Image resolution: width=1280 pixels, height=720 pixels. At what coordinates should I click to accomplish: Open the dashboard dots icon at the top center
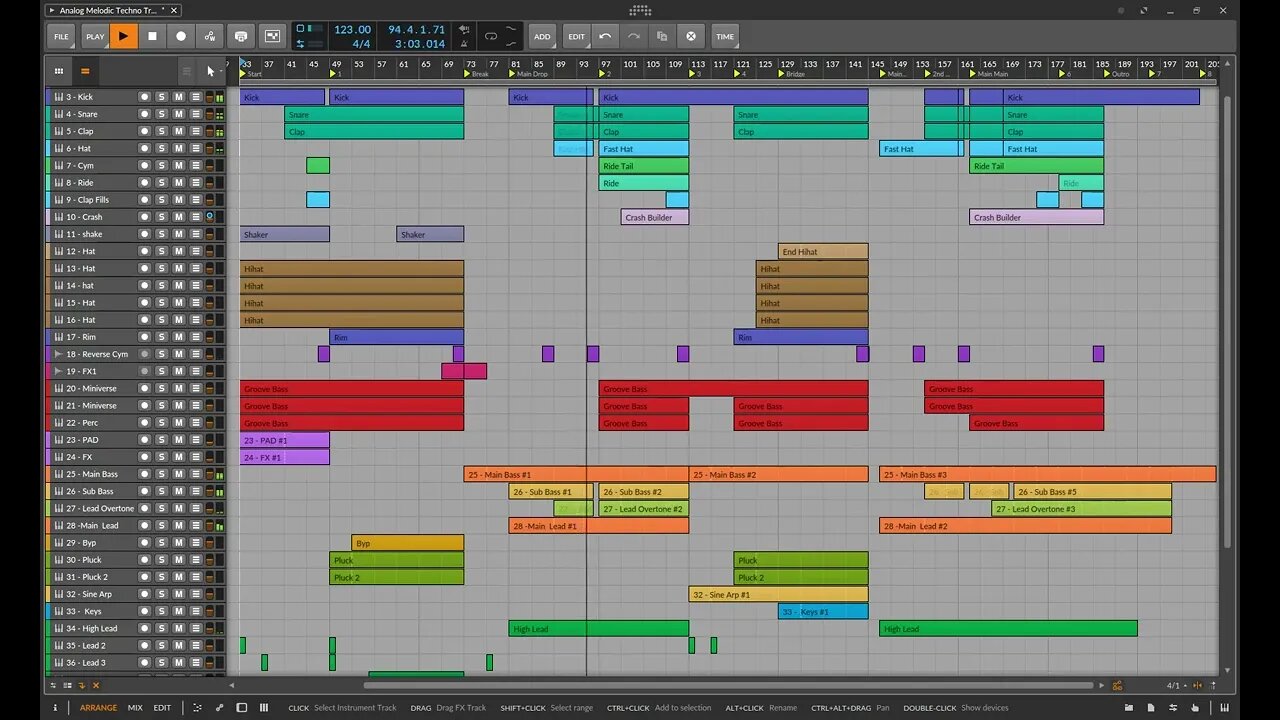pos(640,10)
